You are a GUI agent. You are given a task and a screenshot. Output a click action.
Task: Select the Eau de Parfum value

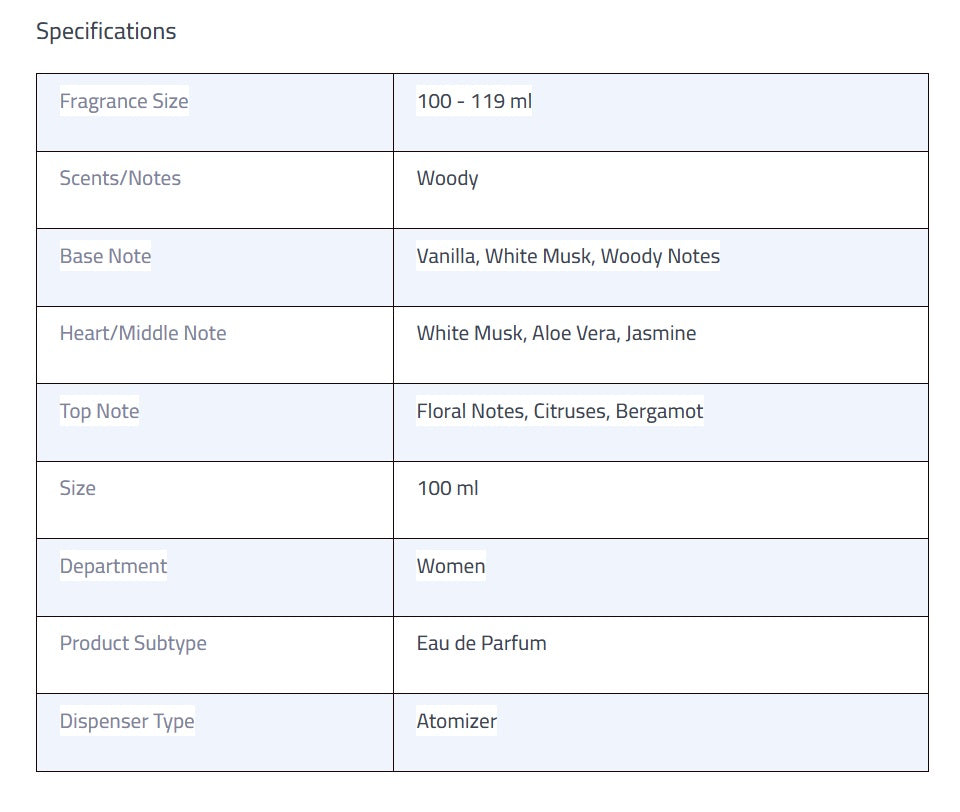pyautogui.click(x=482, y=643)
